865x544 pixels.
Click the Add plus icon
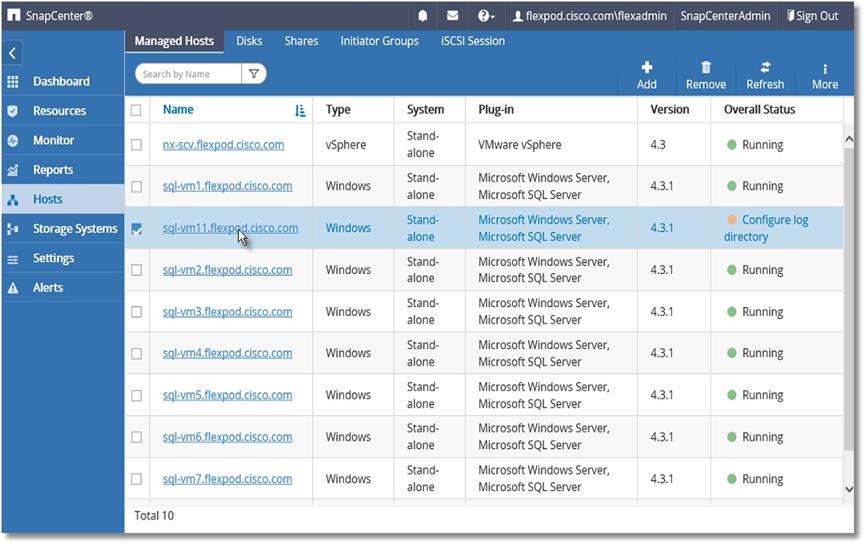point(647,67)
